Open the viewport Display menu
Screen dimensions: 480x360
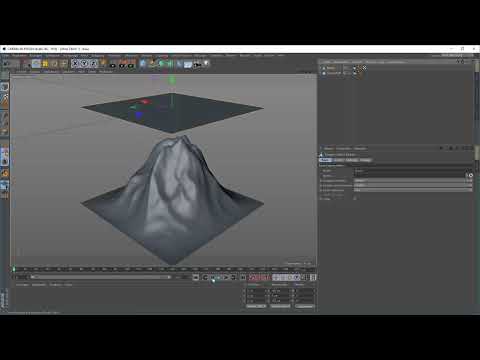pos(51,71)
